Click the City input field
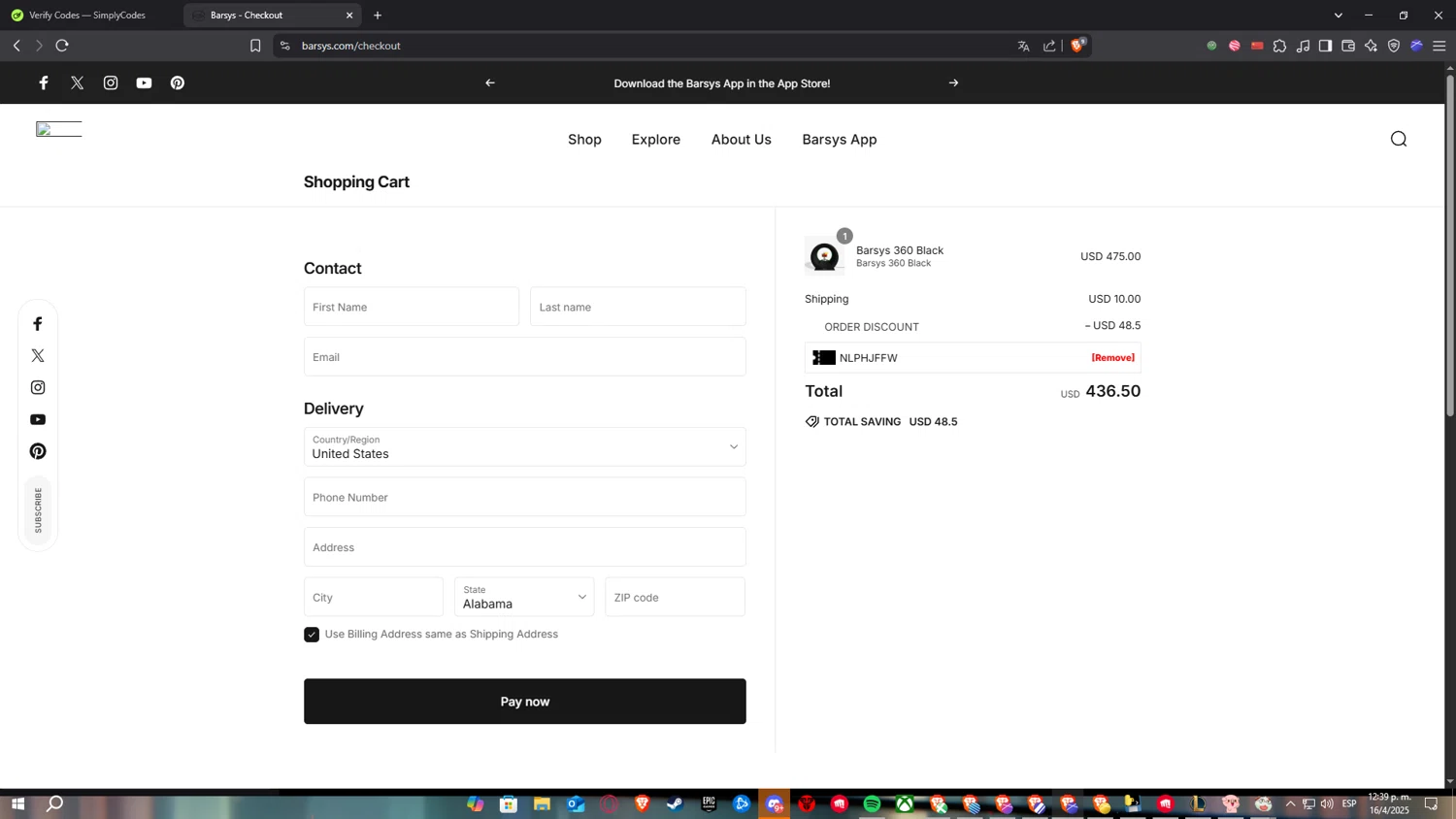The image size is (1456, 819). click(x=374, y=597)
